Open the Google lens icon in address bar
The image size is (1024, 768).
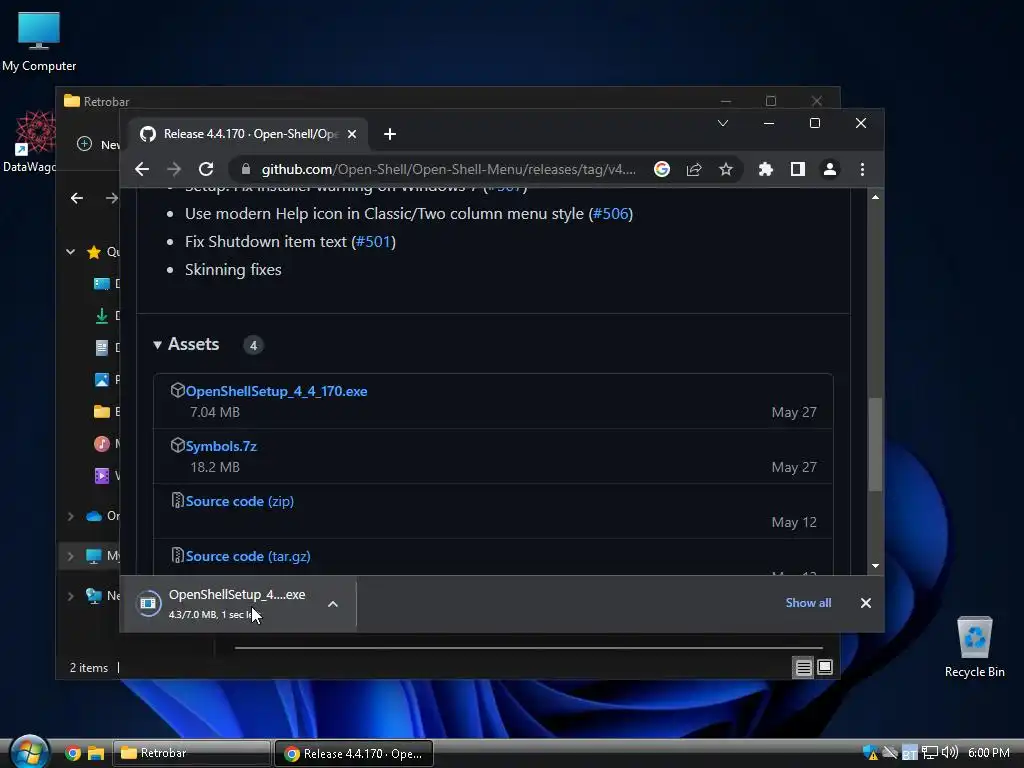[662, 169]
